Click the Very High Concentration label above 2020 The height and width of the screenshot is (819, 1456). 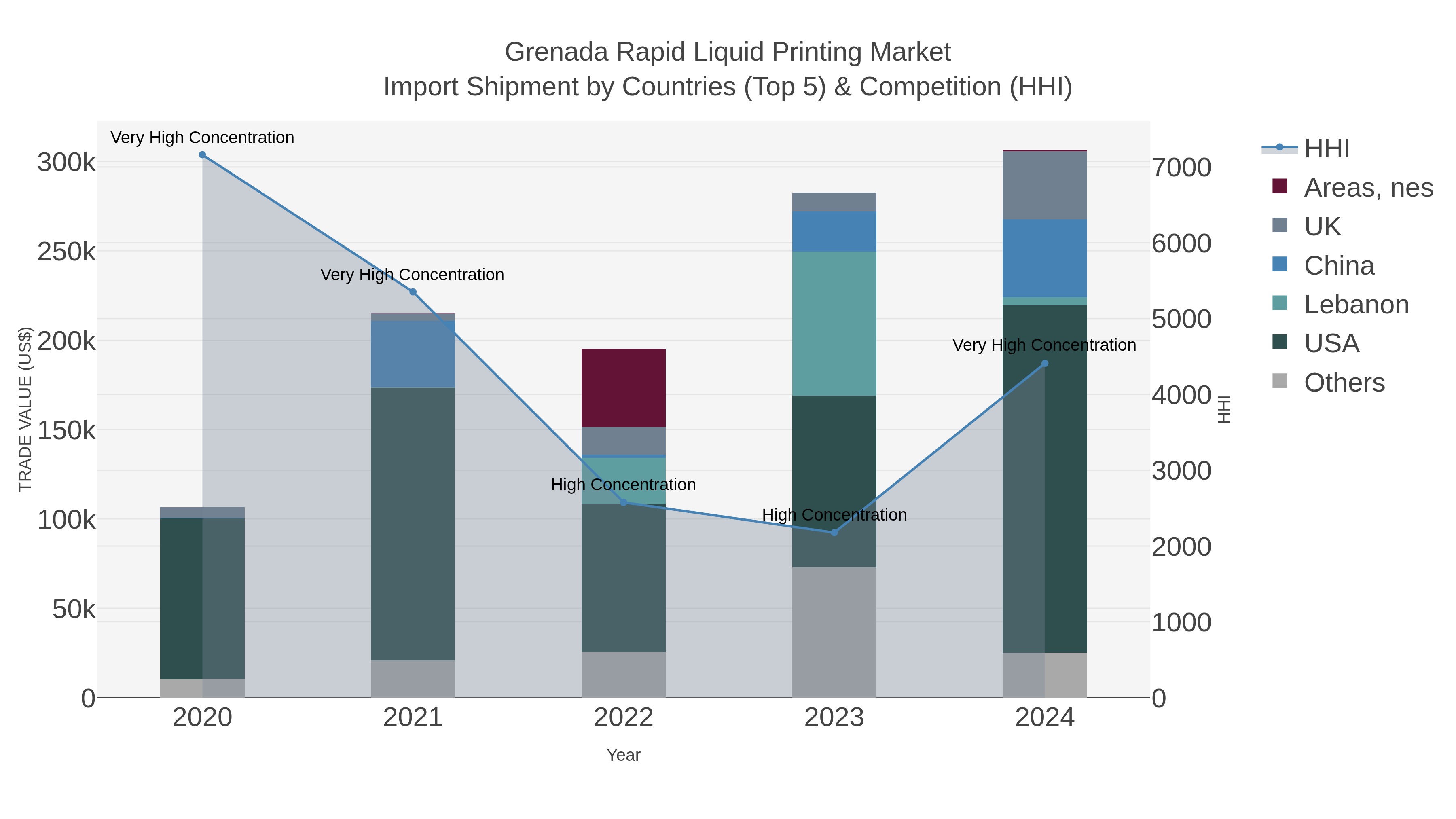pyautogui.click(x=202, y=138)
